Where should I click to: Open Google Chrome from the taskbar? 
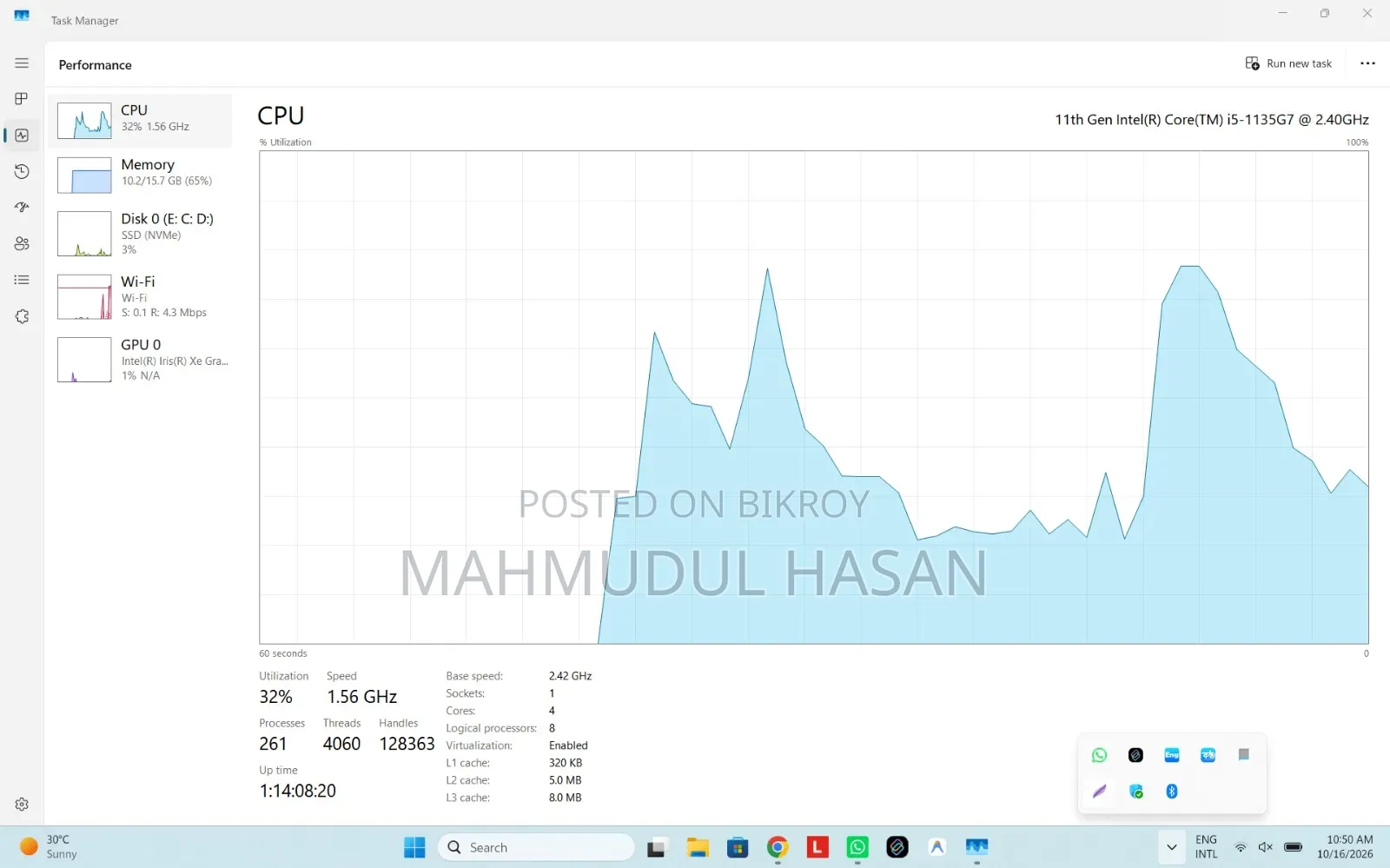[778, 847]
